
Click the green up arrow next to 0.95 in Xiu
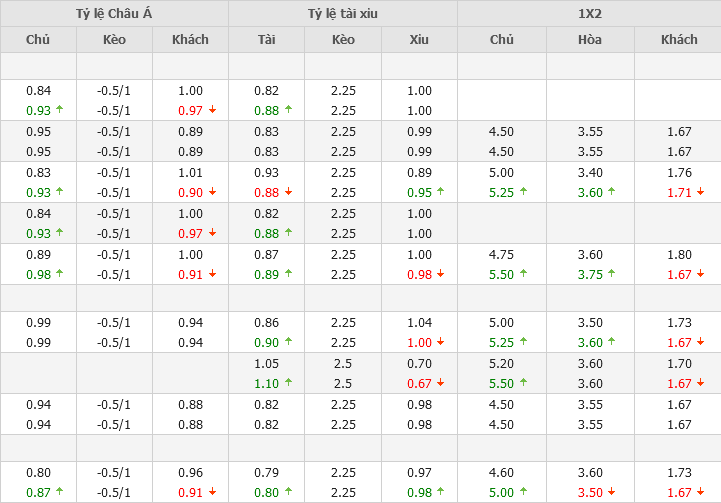[441, 192]
